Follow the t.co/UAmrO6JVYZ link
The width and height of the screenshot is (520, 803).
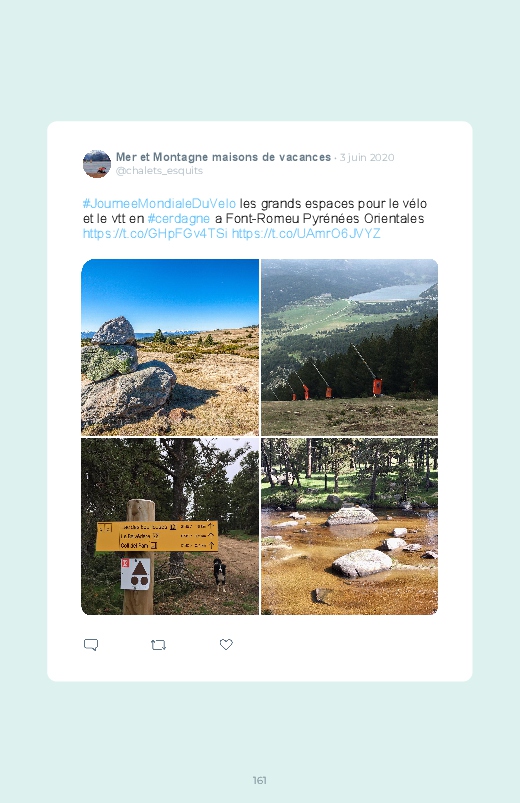tap(306, 234)
